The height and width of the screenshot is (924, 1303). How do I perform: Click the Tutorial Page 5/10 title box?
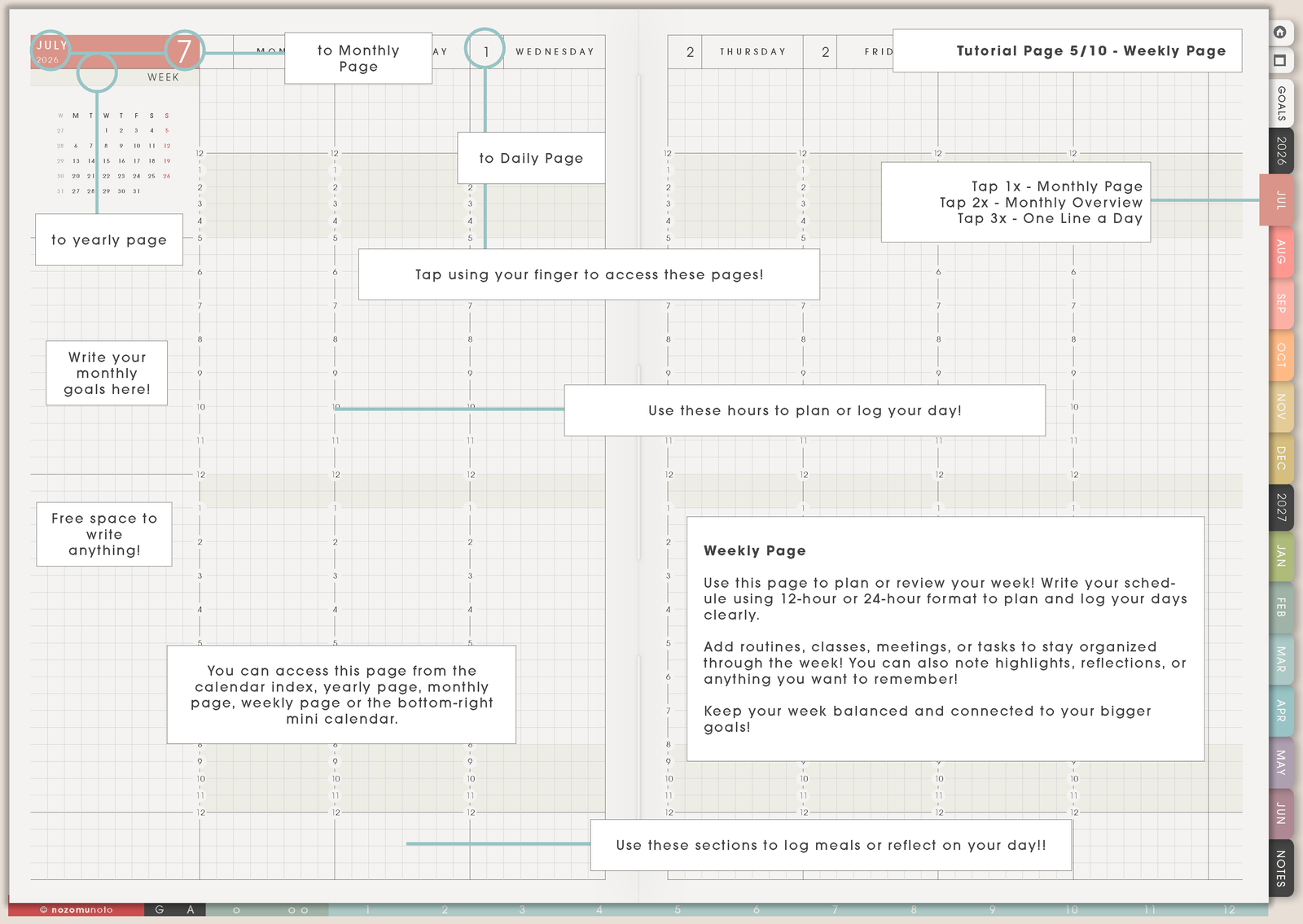point(1068,50)
